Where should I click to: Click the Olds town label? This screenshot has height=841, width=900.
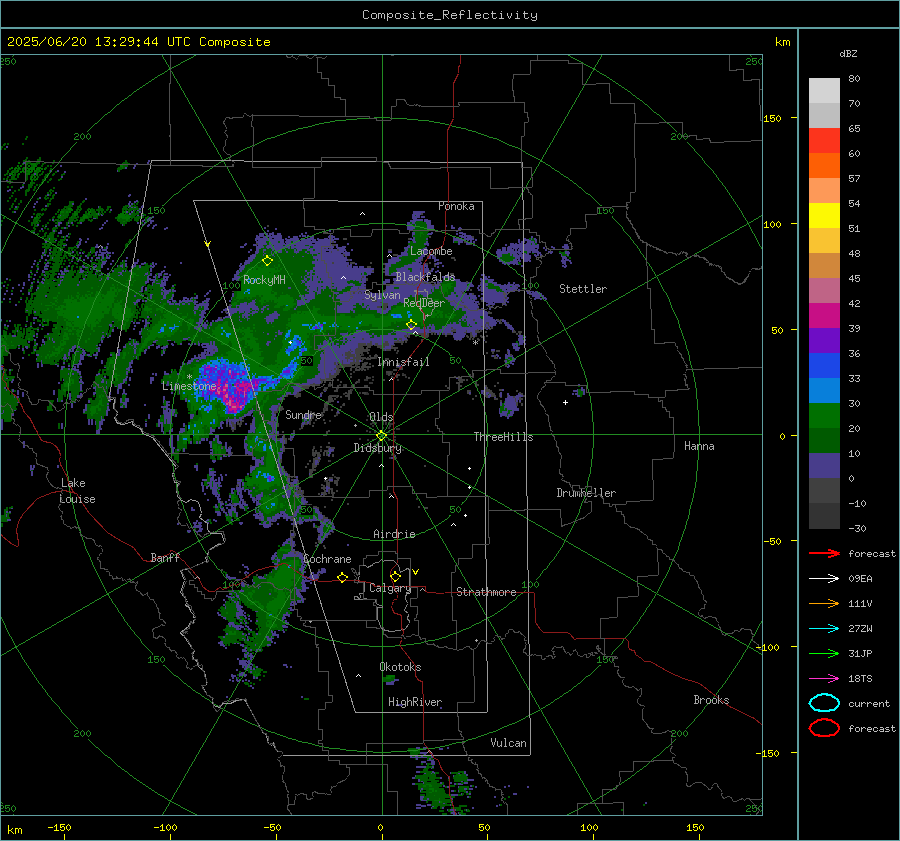pyautogui.click(x=381, y=417)
